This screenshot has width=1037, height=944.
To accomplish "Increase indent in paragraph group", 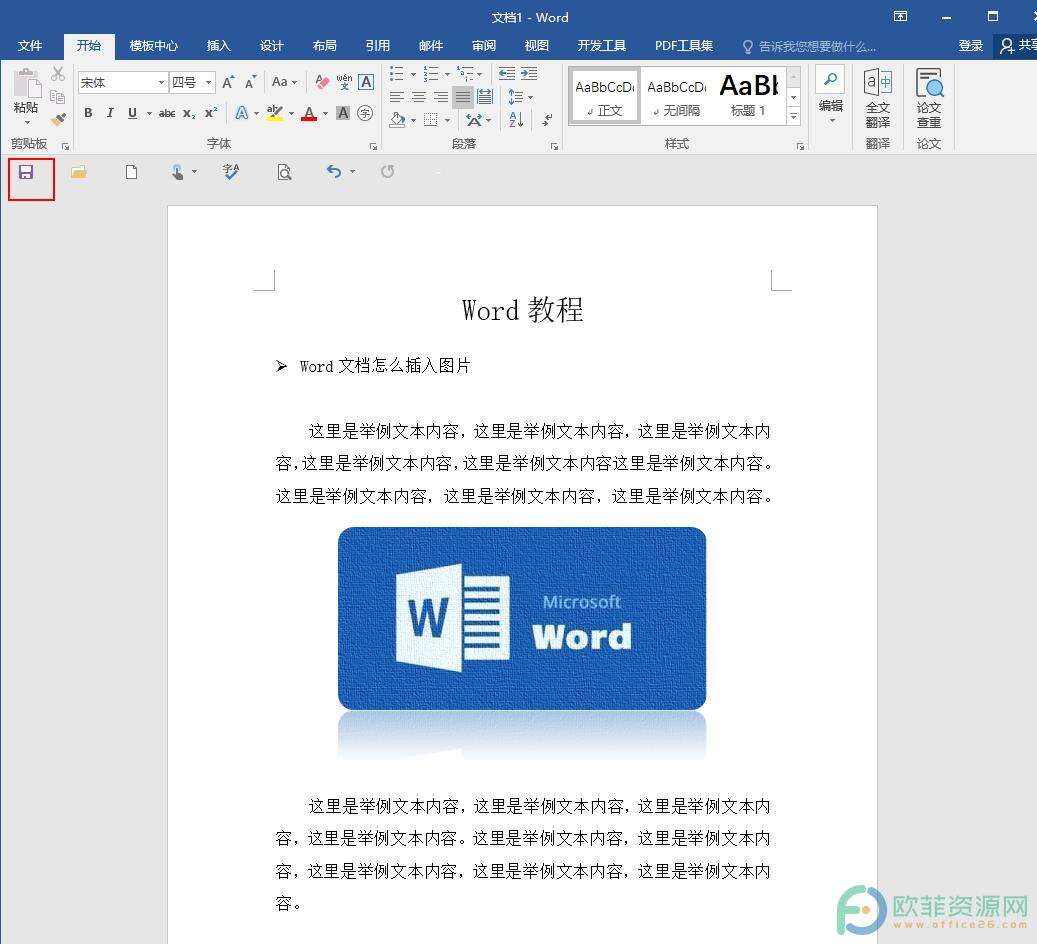I will point(529,73).
